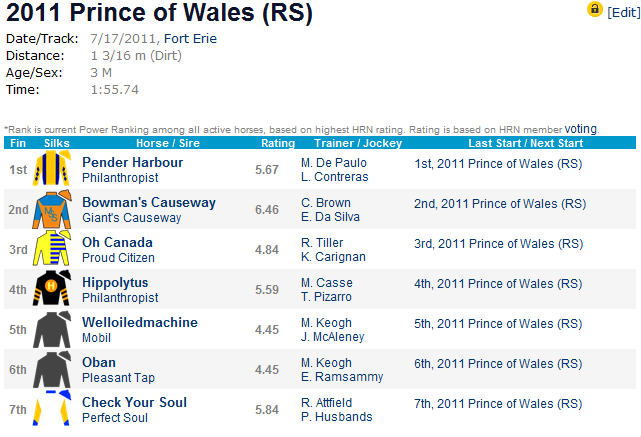
Task: Click the race time 1:55.74
Action: click(114, 90)
